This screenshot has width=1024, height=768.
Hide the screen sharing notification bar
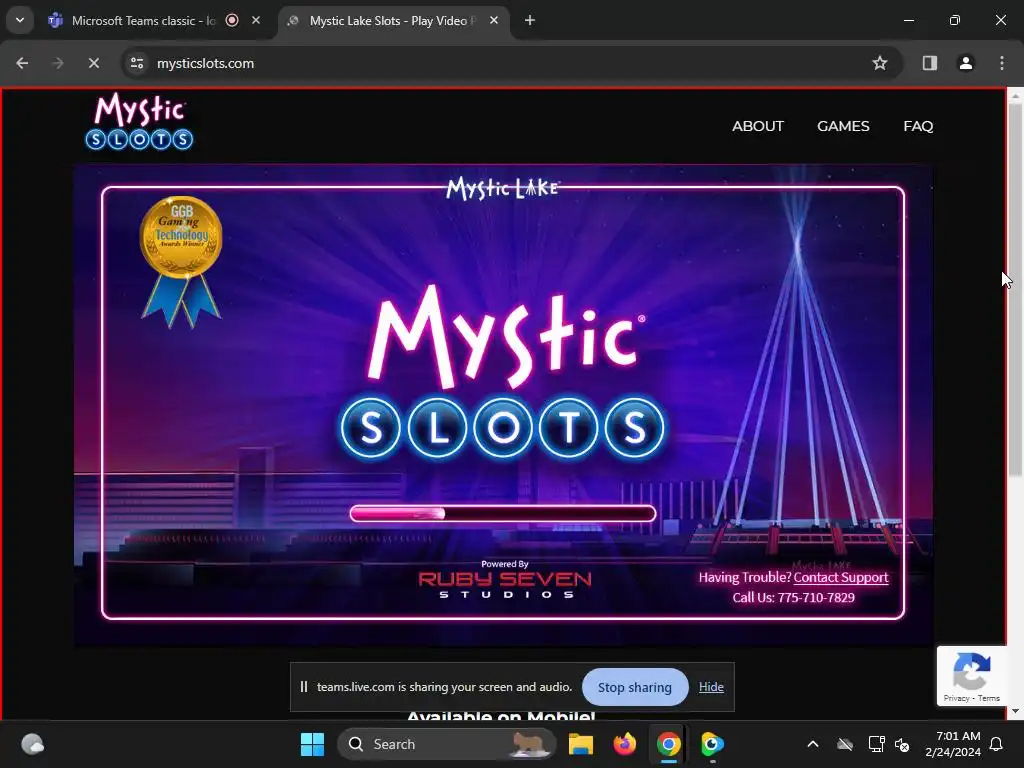[x=711, y=687]
